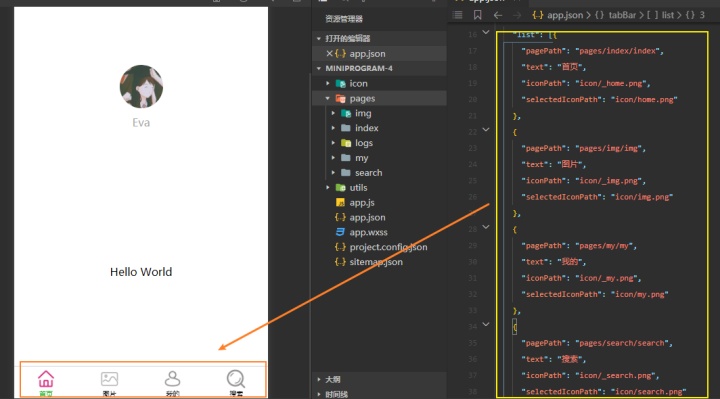The image size is (720, 399).
Task: Click the bookmark icon in editor bar
Action: tap(478, 15)
